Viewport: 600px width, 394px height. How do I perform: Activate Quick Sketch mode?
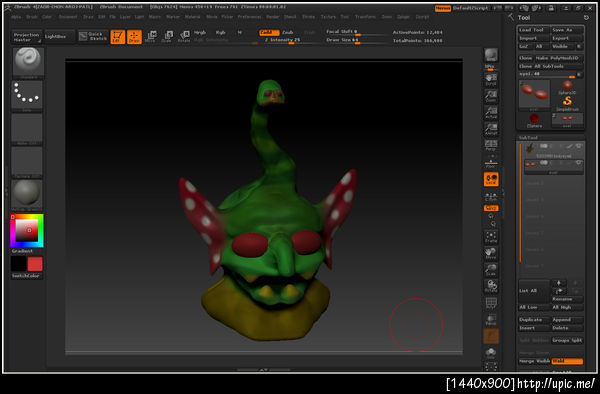93,36
